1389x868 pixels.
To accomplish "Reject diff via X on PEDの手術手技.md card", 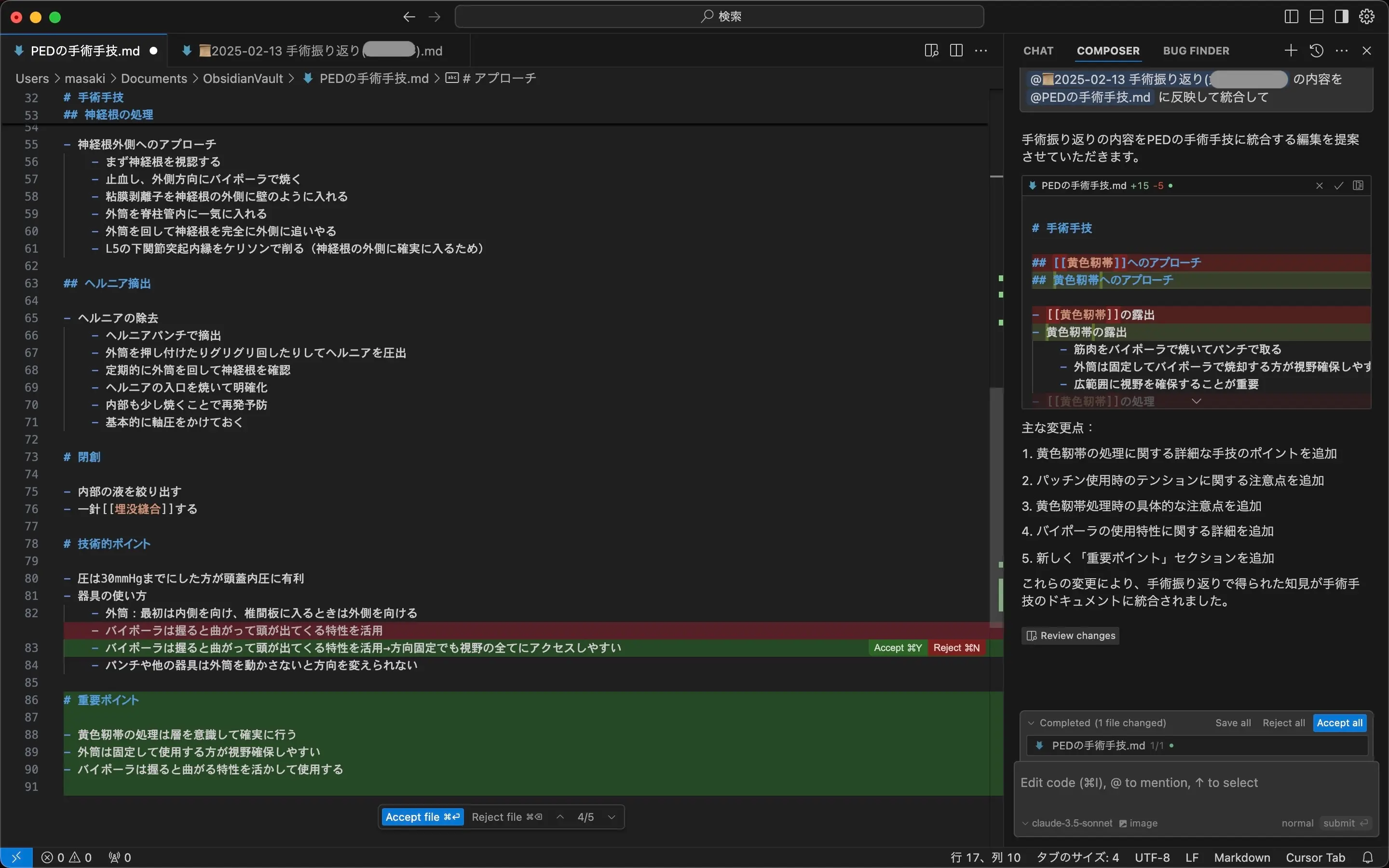I will 1319,185.
